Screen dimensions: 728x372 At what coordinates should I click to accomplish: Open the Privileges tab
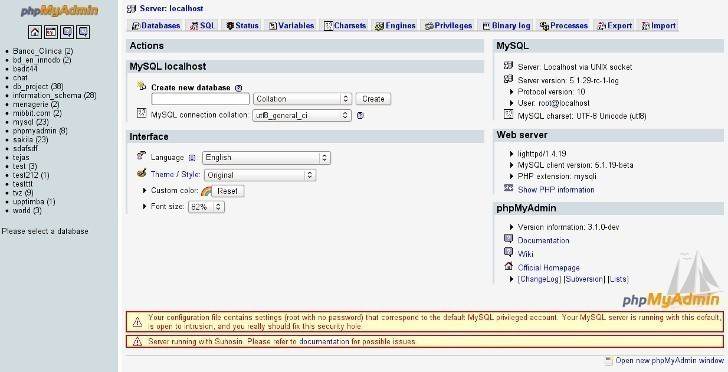coord(448,26)
